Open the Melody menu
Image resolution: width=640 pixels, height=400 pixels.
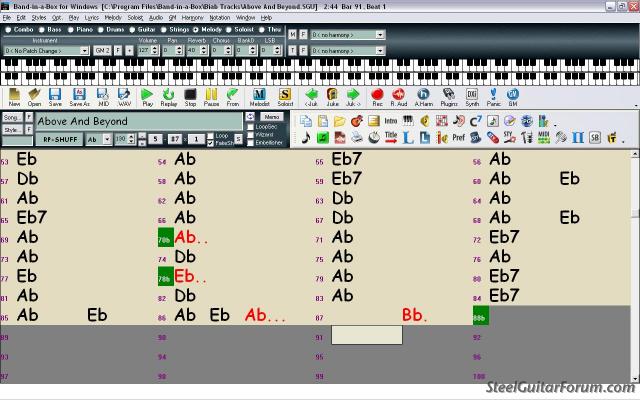[113, 18]
